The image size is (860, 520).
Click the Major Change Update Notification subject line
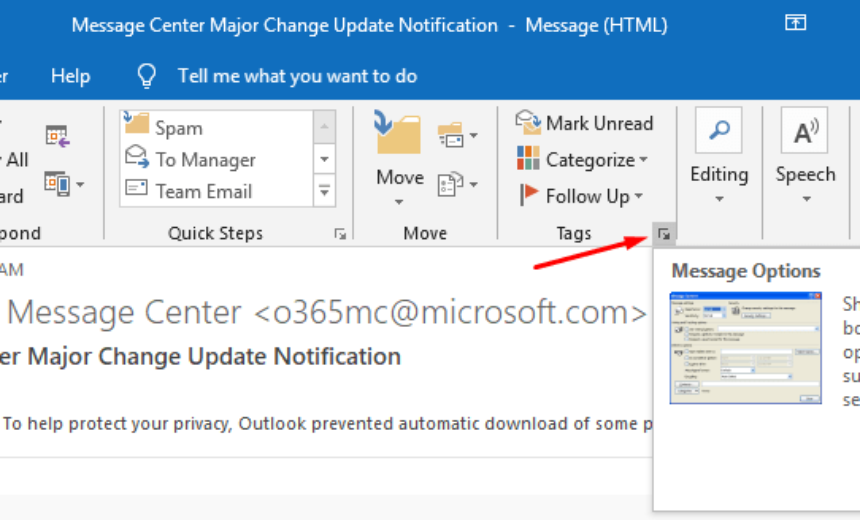(200, 357)
